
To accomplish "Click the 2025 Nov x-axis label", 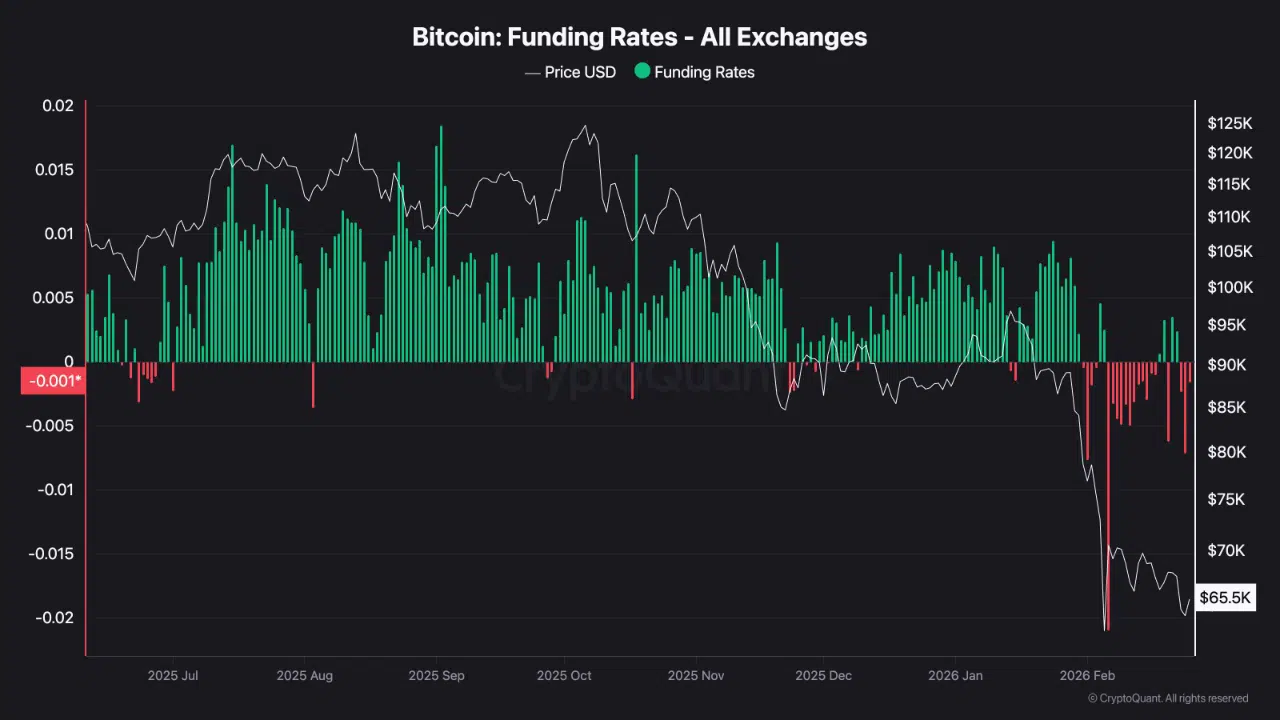I will tap(695, 676).
